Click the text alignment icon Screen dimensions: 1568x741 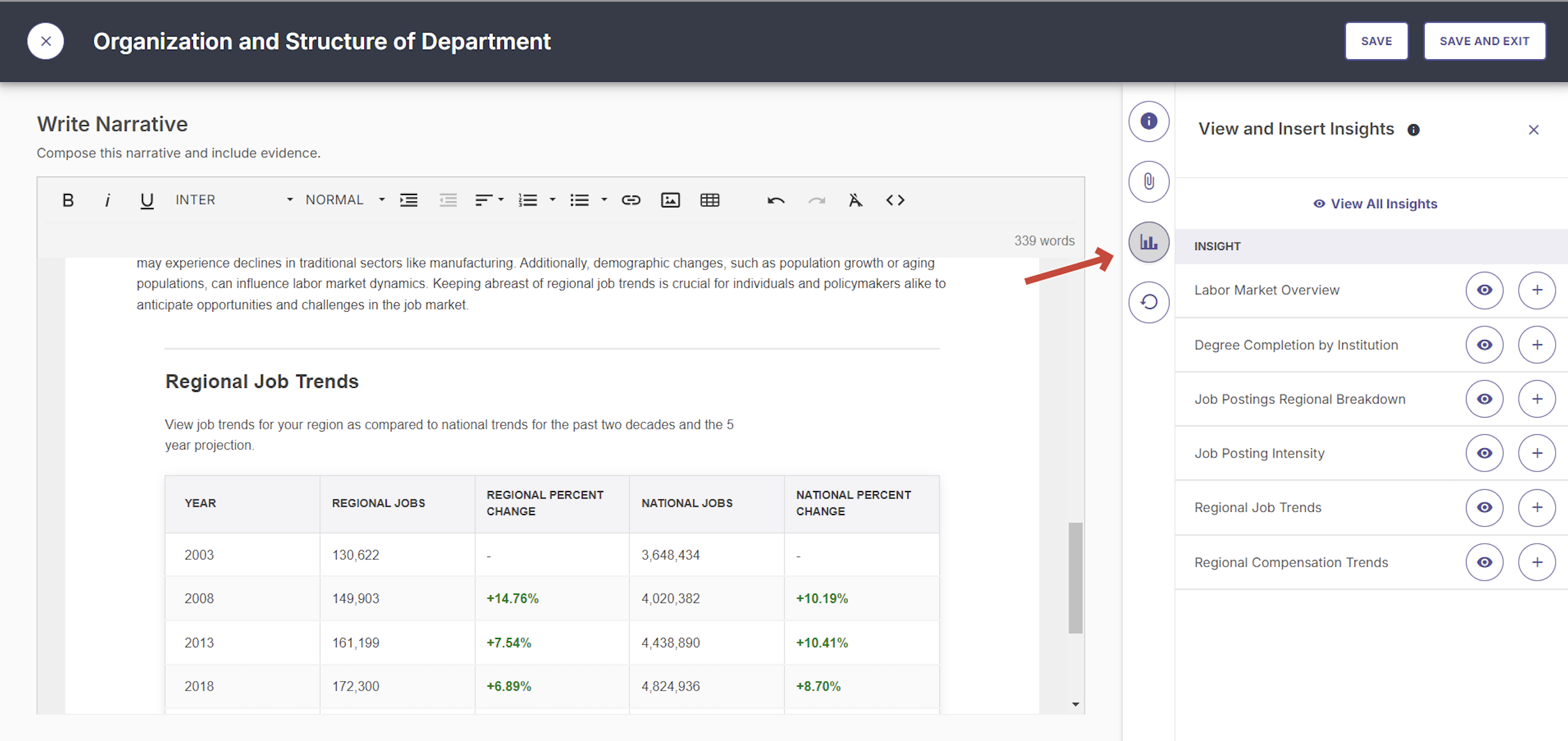(x=483, y=200)
